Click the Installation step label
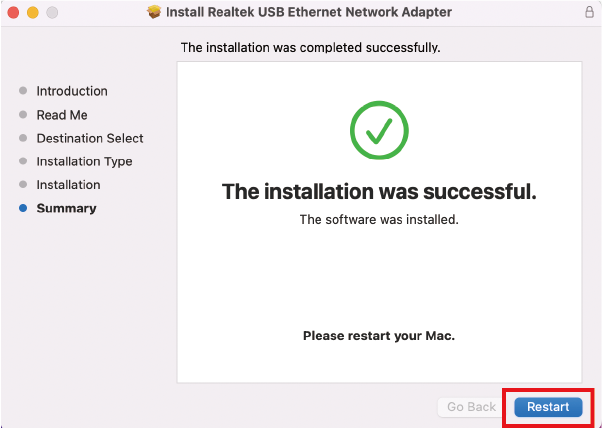 pyautogui.click(x=68, y=185)
